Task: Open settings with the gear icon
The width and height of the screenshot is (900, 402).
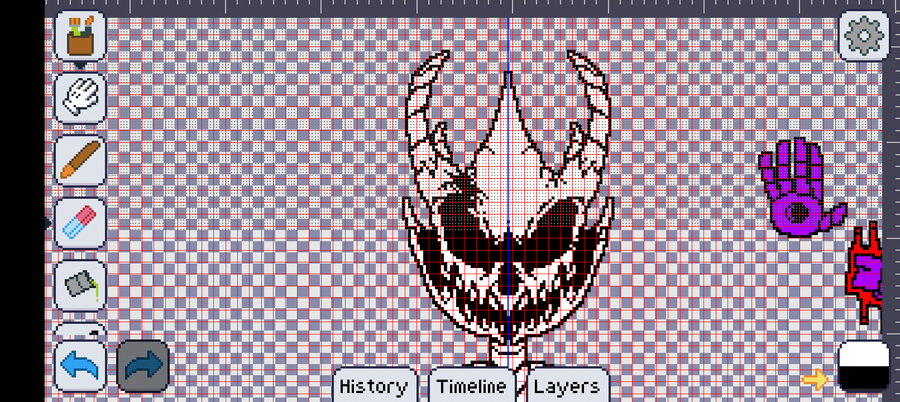Action: point(864,36)
